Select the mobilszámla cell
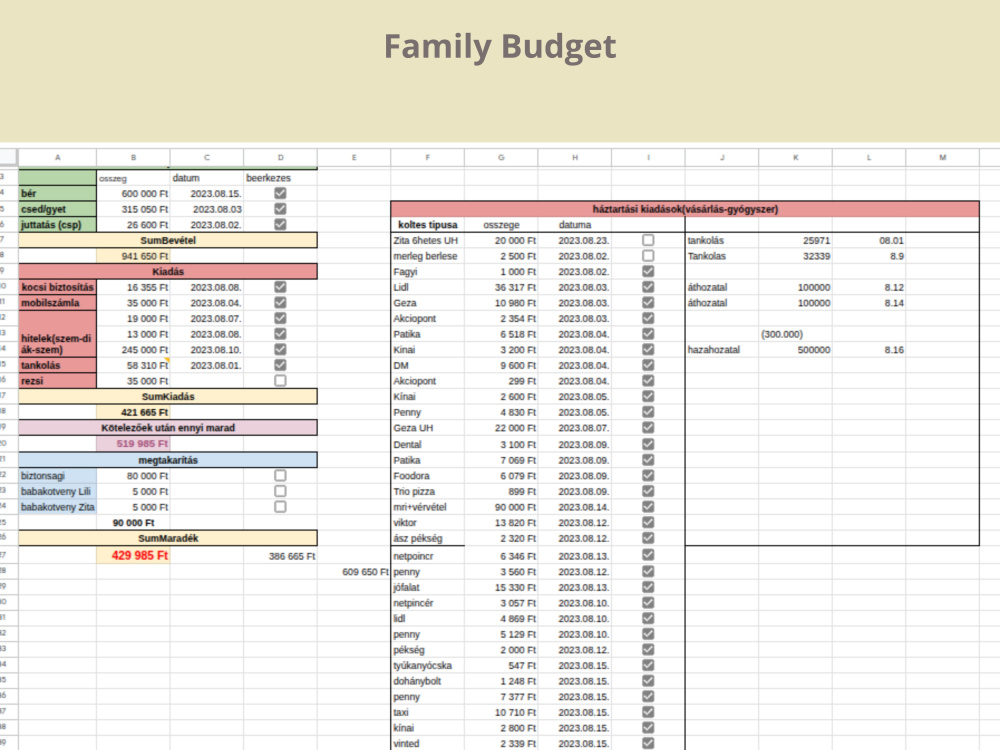The height and width of the screenshot is (750, 1000). 57,303
